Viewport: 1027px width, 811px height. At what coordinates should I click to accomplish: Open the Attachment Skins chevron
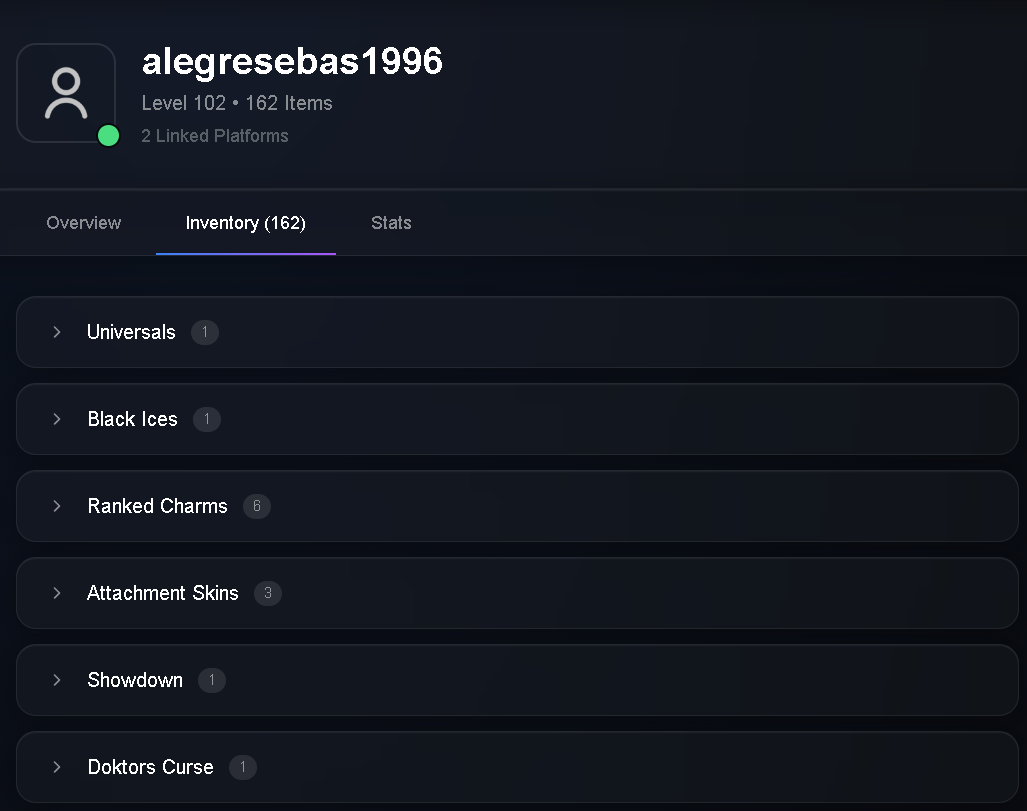tap(57, 593)
